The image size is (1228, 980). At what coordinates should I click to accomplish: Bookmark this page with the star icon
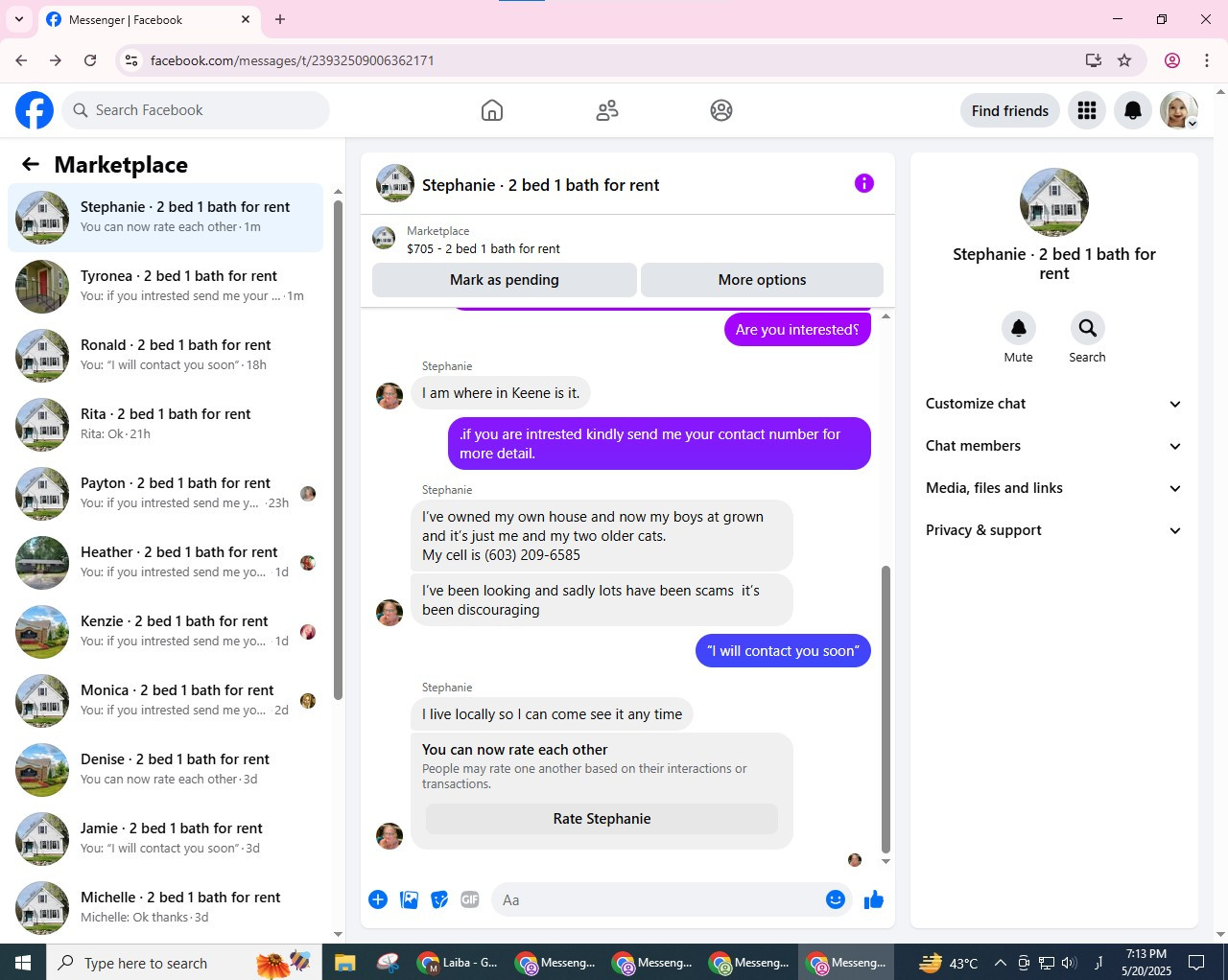point(1124,60)
